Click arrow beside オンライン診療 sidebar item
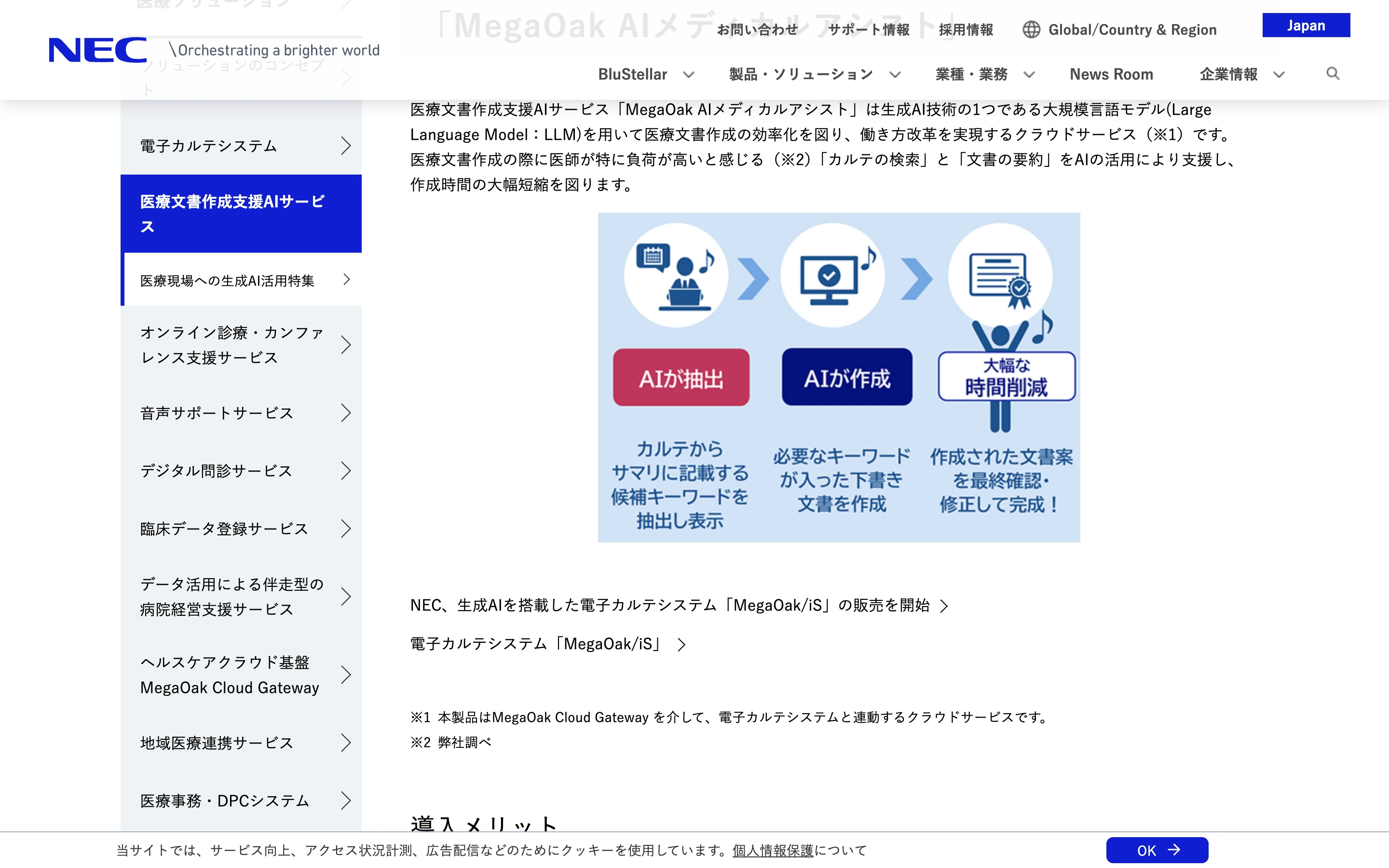The image size is (1389, 868). tap(345, 345)
